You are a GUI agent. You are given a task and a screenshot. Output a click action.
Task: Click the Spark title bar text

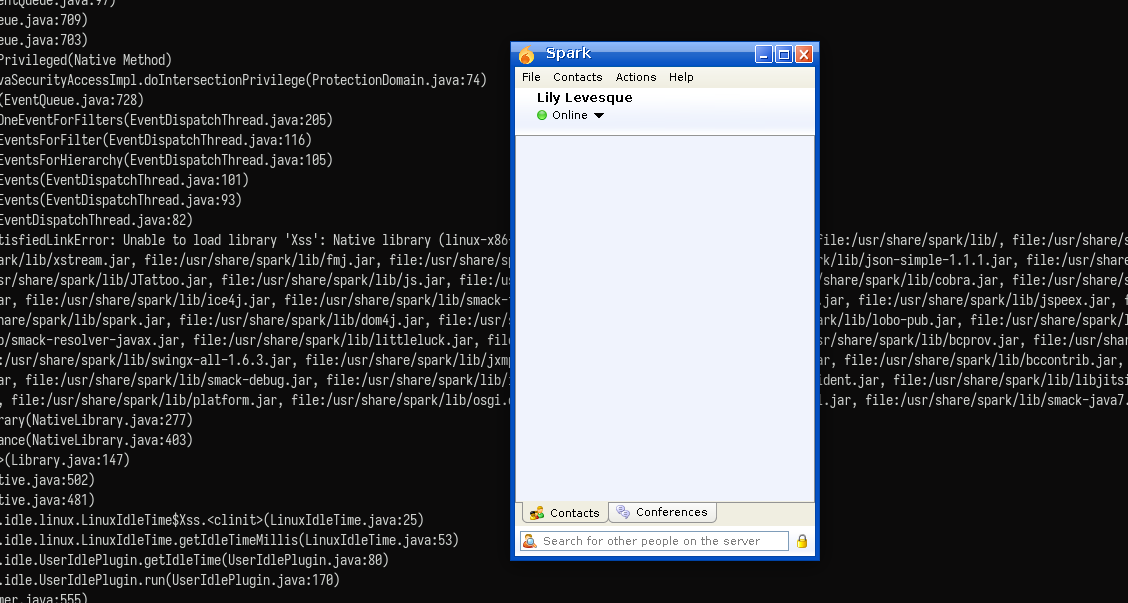click(568, 53)
